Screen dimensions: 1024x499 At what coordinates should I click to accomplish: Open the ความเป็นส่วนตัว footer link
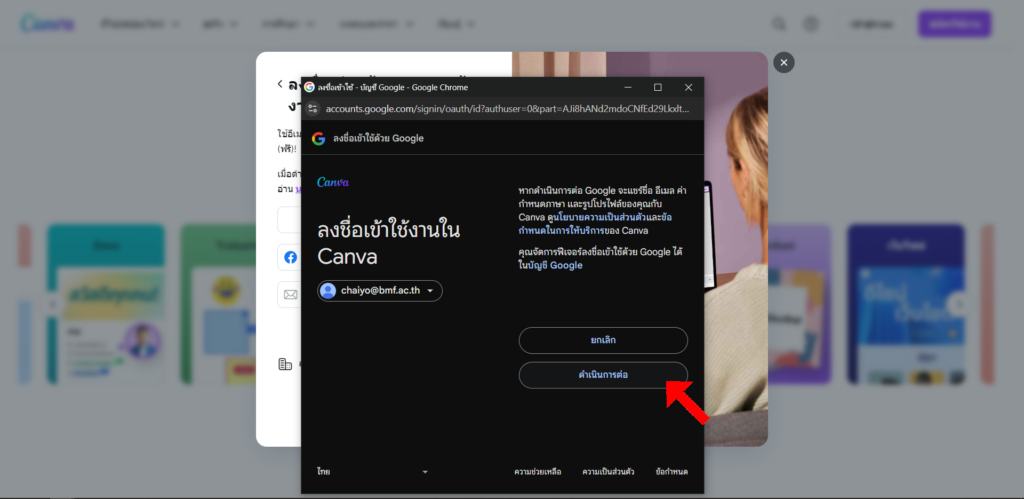608,472
